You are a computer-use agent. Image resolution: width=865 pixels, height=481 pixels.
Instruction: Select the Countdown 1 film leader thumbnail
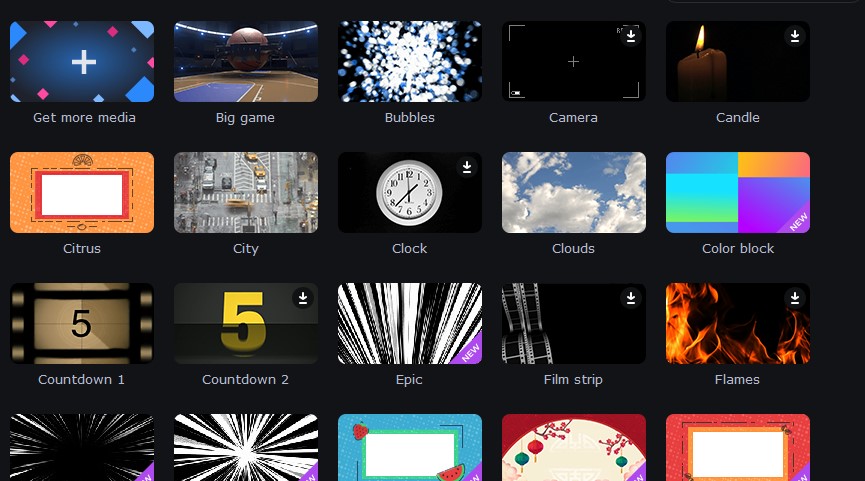[x=82, y=323]
